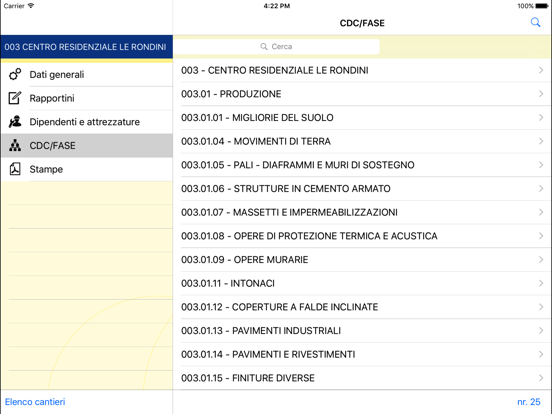Open the Dati generali section
Screen dimensions: 552x414
[87, 74]
